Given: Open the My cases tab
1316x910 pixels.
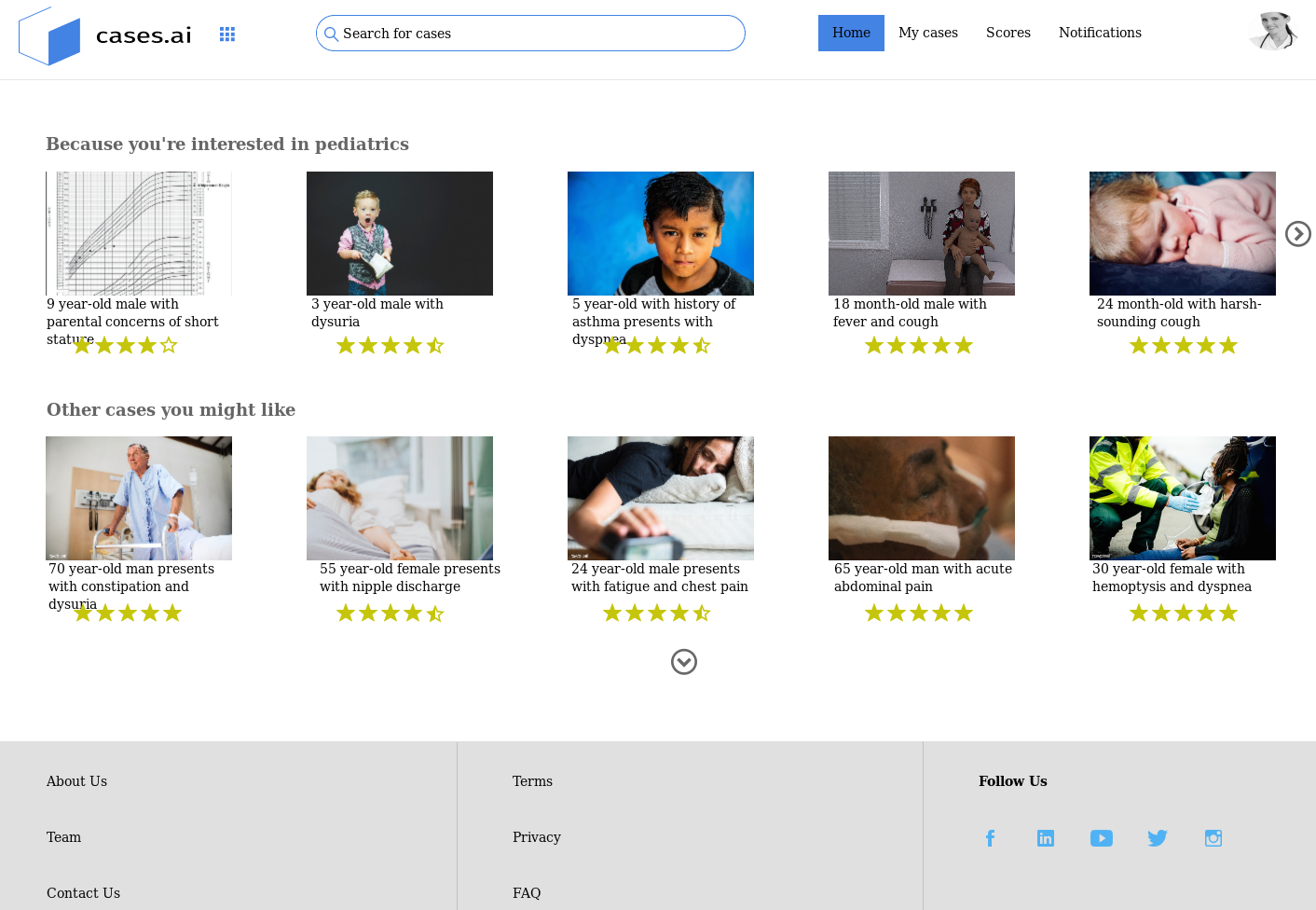Looking at the screenshot, I should (928, 34).
